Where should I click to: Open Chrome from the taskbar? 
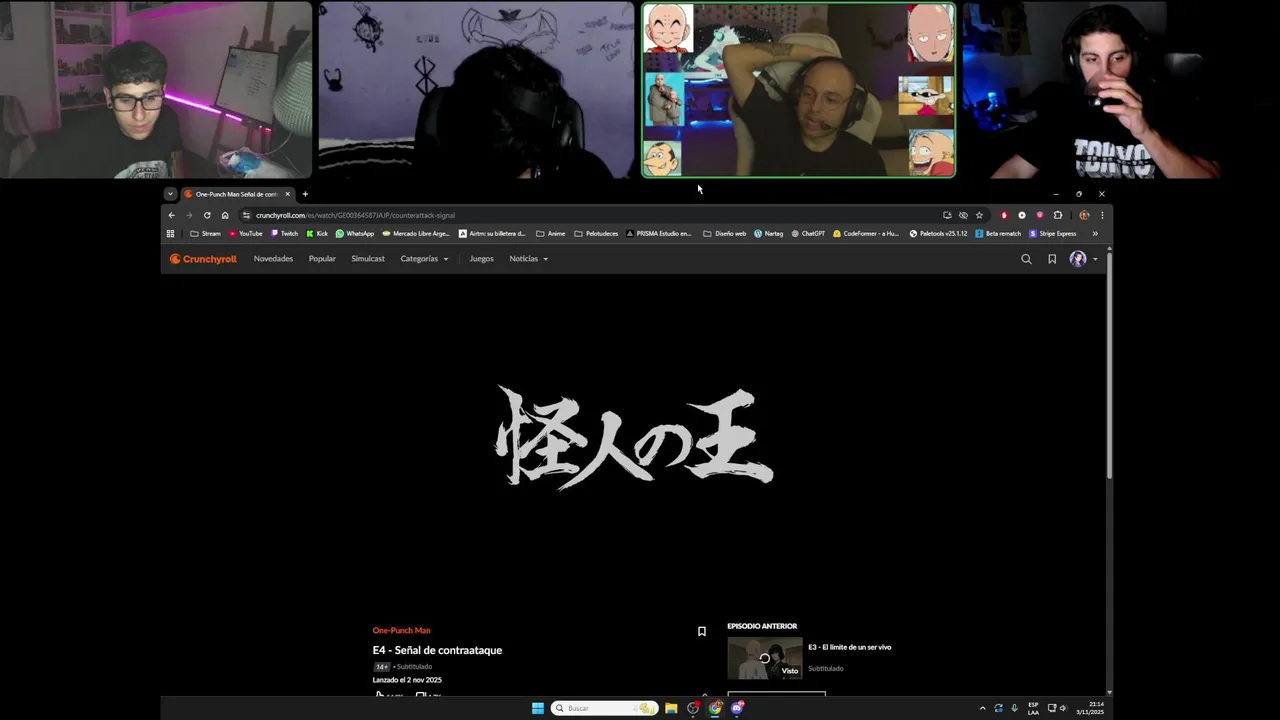pyautogui.click(x=715, y=708)
